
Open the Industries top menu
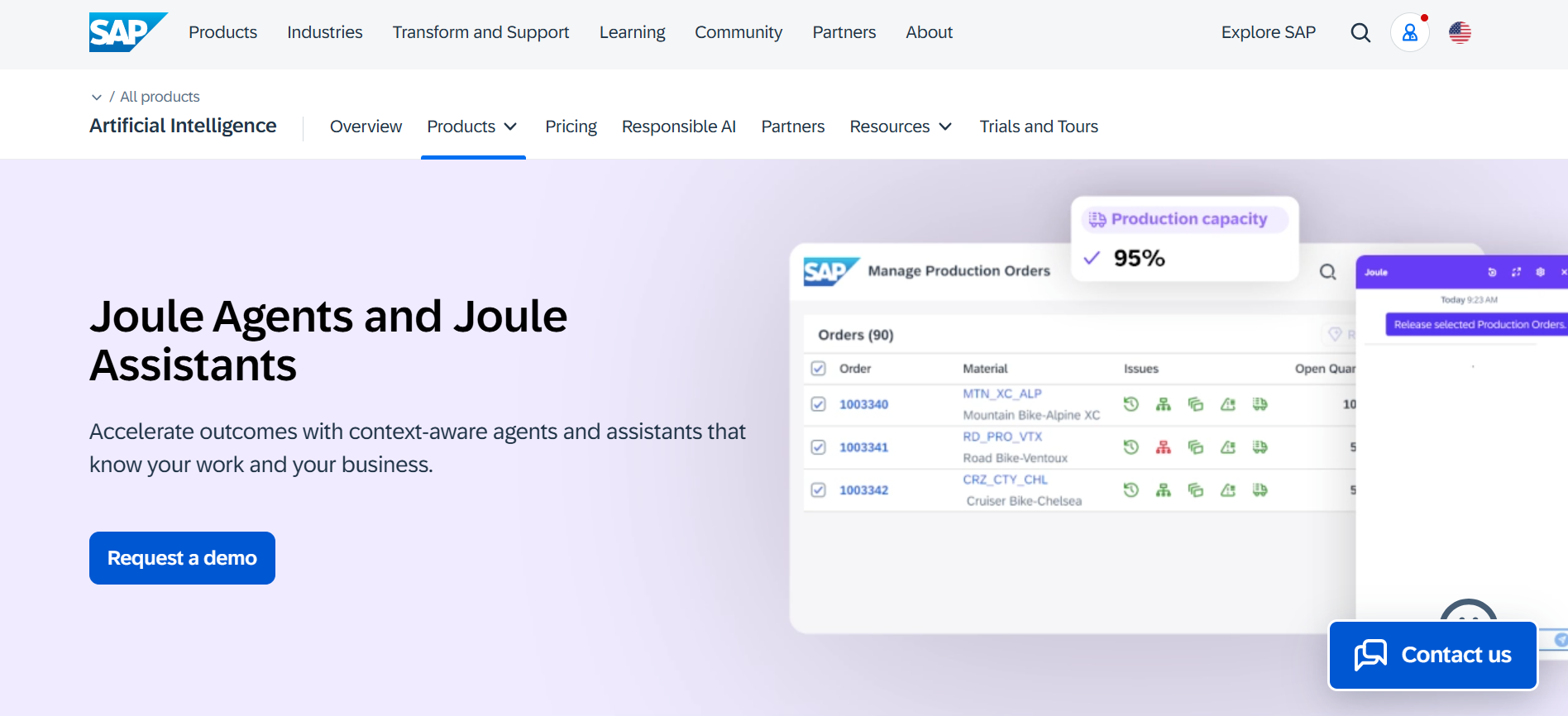pos(325,32)
